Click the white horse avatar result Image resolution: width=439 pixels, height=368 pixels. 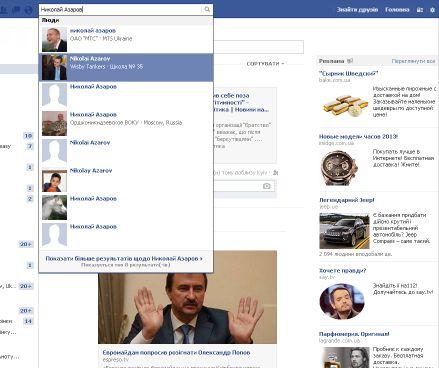tap(54, 207)
